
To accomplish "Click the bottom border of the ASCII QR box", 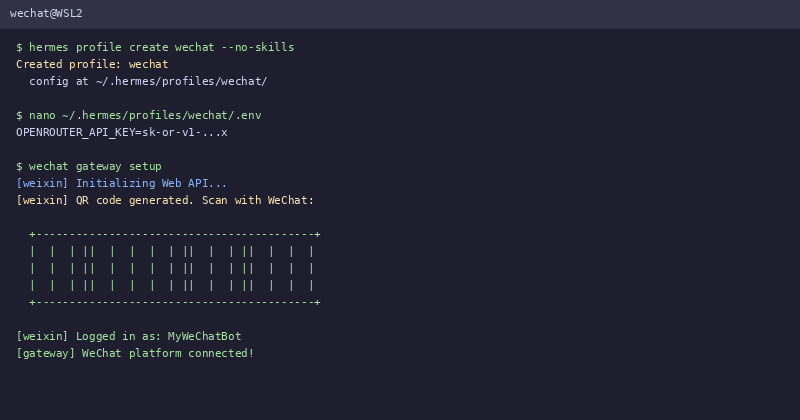I will pyautogui.click(x=174, y=303).
